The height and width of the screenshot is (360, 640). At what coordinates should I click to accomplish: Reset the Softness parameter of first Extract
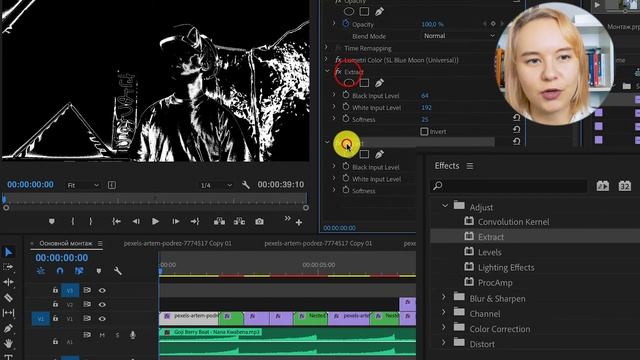516,118
